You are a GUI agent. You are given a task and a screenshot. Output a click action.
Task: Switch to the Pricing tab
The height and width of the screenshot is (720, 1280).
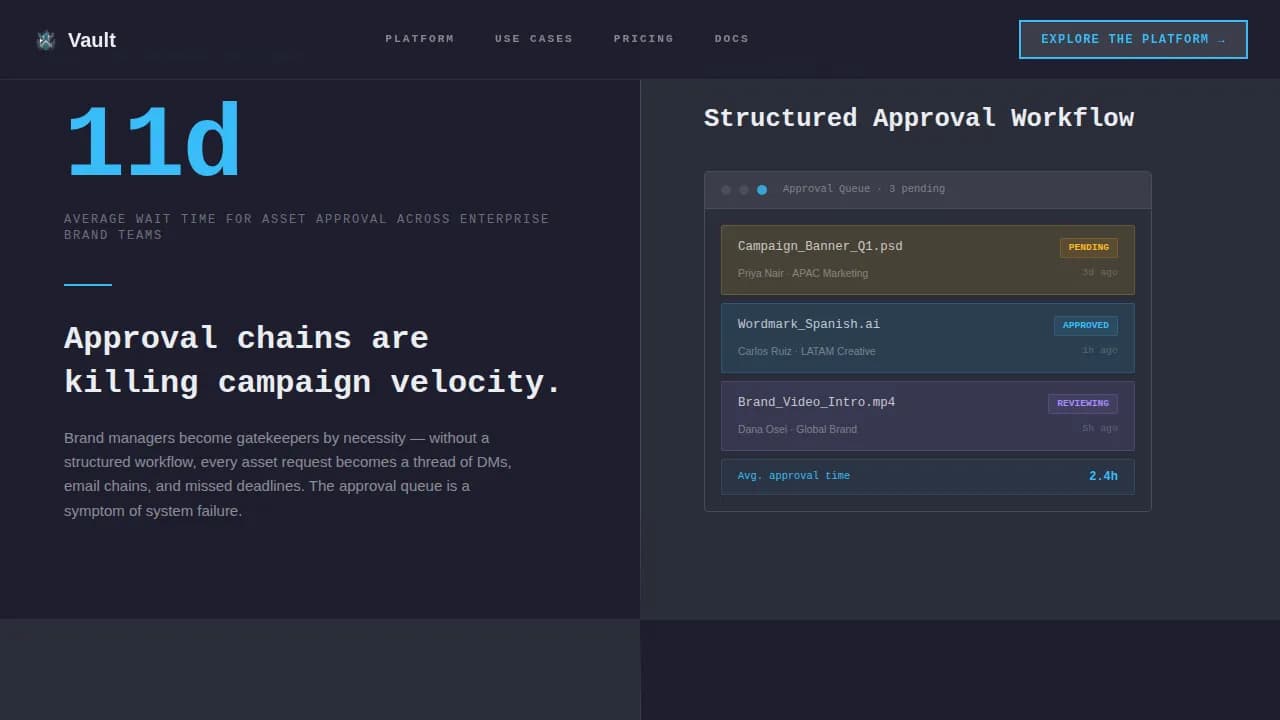643,39
